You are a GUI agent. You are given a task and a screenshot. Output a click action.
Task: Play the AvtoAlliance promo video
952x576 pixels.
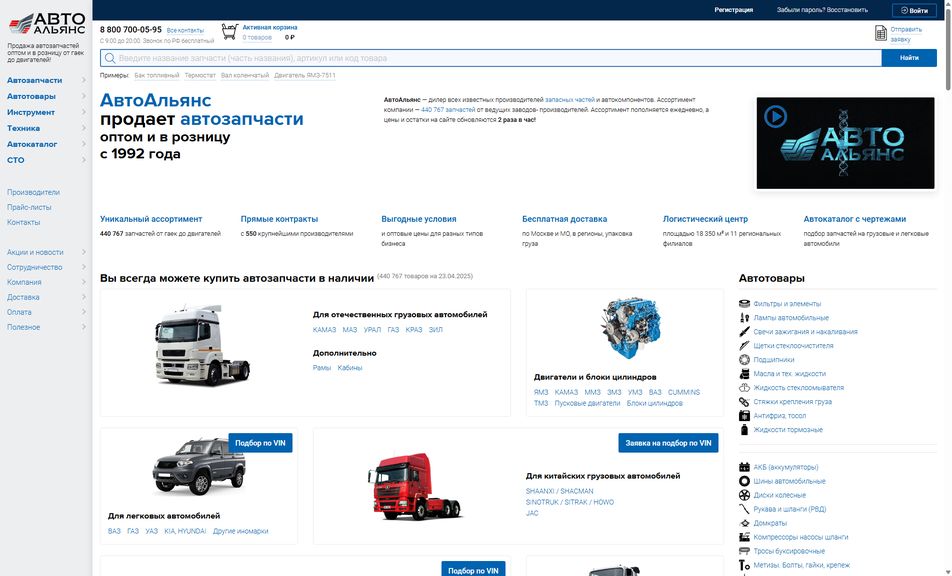[775, 116]
